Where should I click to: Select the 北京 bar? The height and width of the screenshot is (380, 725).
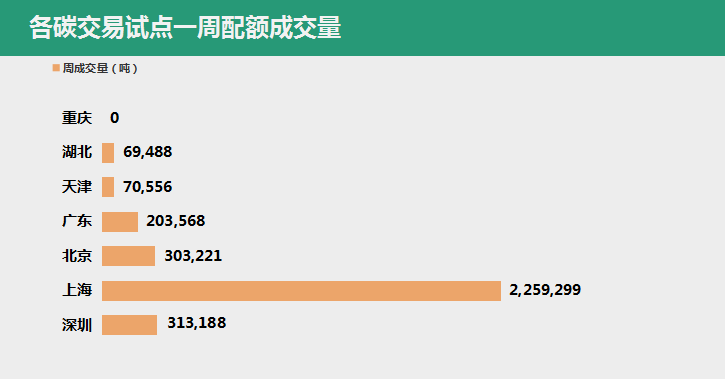pos(129,256)
